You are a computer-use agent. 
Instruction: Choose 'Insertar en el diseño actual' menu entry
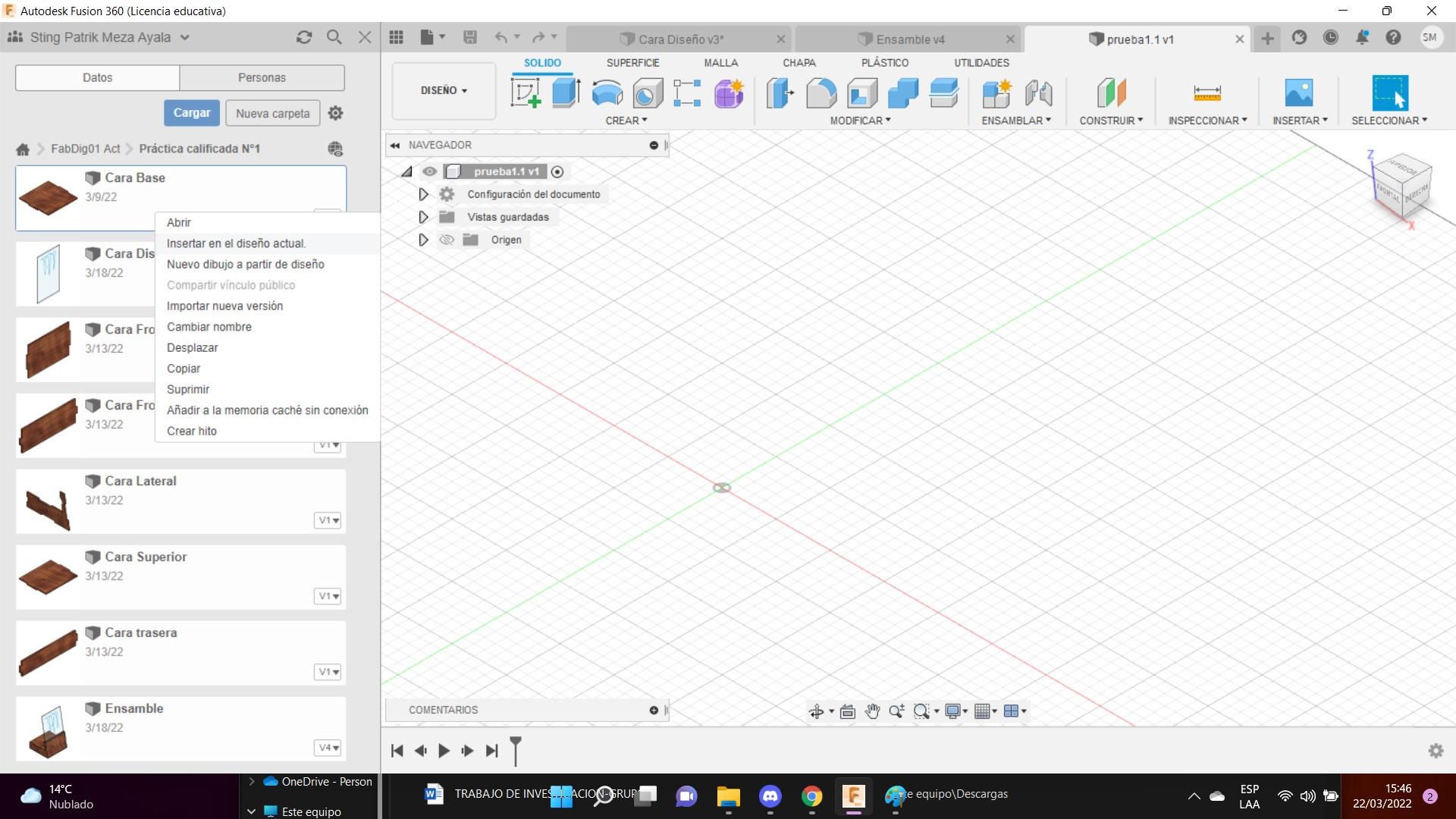236,243
